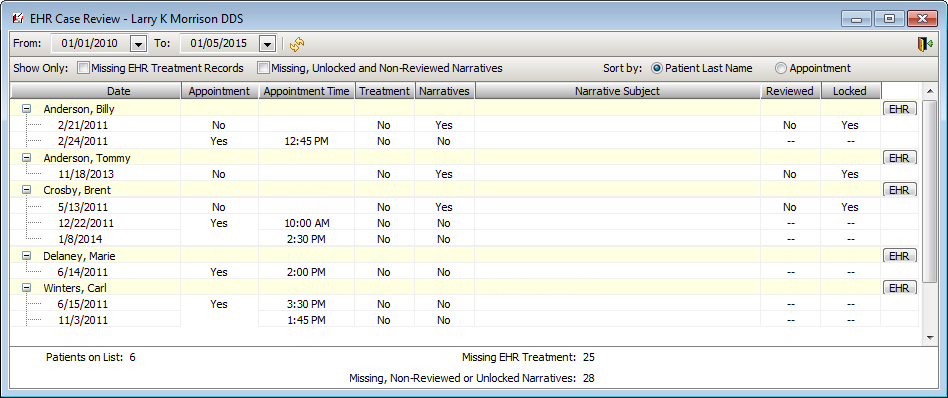Collapse the Delaney, Marie patient node
948x398 pixels.
pyautogui.click(x=27, y=256)
